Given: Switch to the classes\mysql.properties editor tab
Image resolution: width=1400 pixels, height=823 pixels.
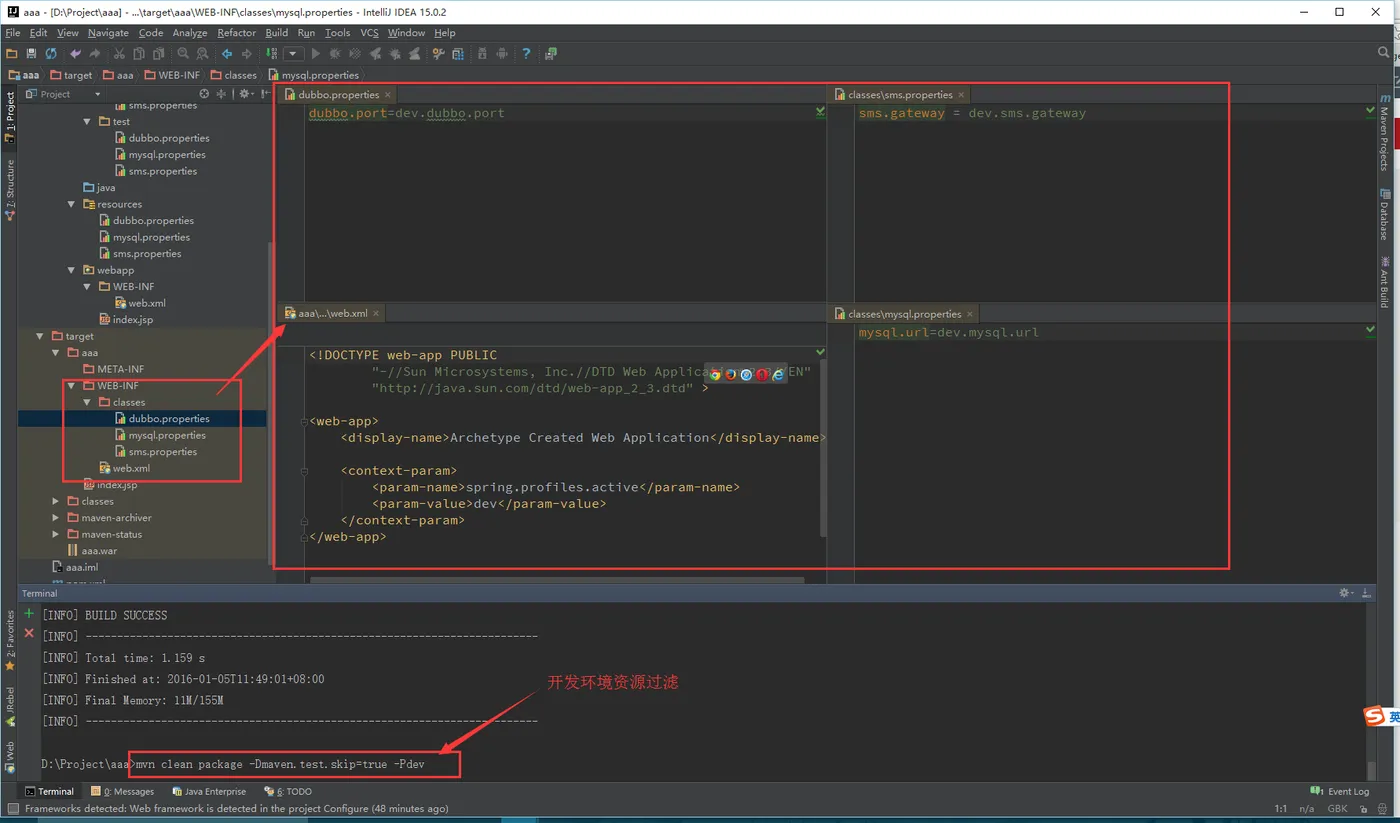Looking at the screenshot, I should pos(904,314).
